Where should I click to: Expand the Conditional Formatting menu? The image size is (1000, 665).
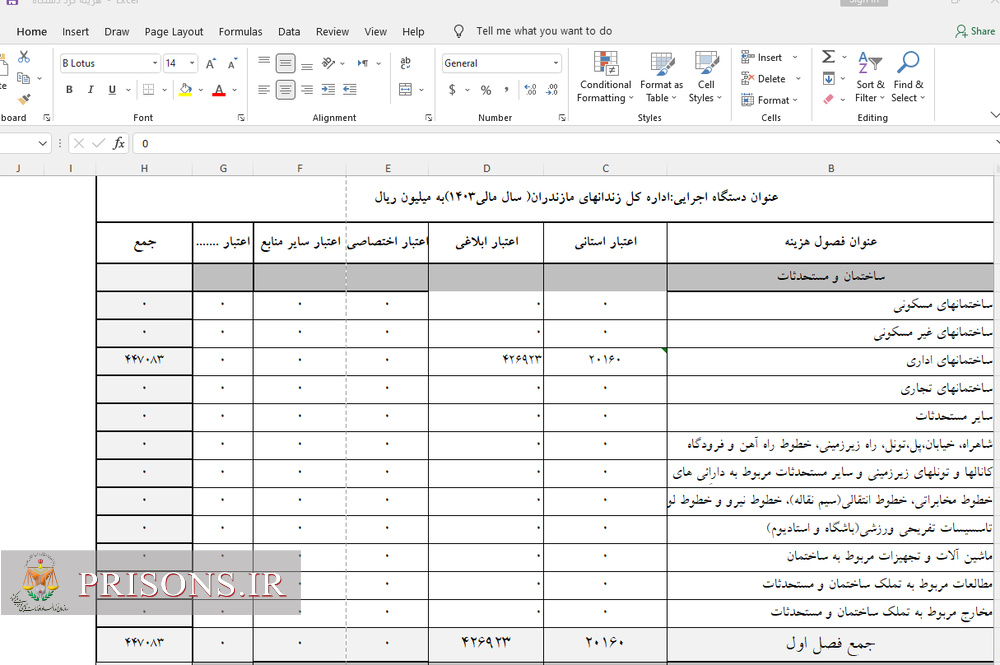605,77
